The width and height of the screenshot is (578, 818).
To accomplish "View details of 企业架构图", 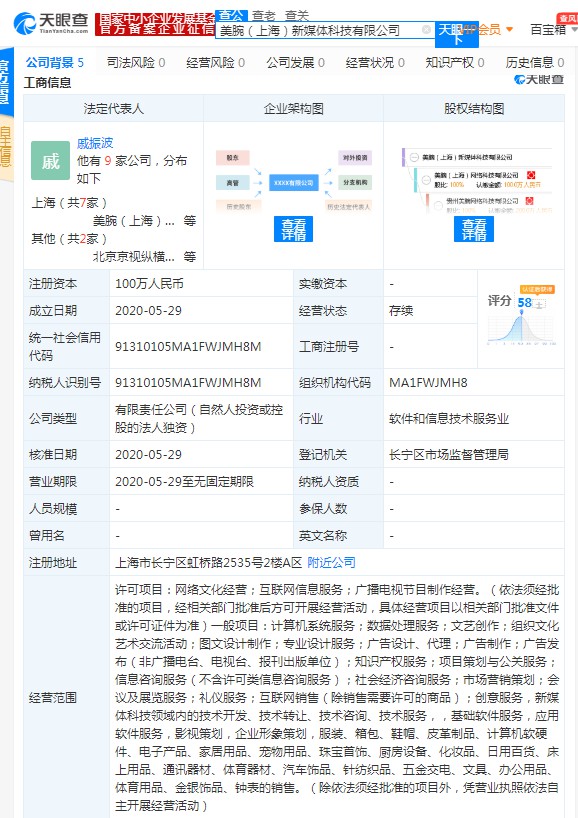I will (x=294, y=229).
